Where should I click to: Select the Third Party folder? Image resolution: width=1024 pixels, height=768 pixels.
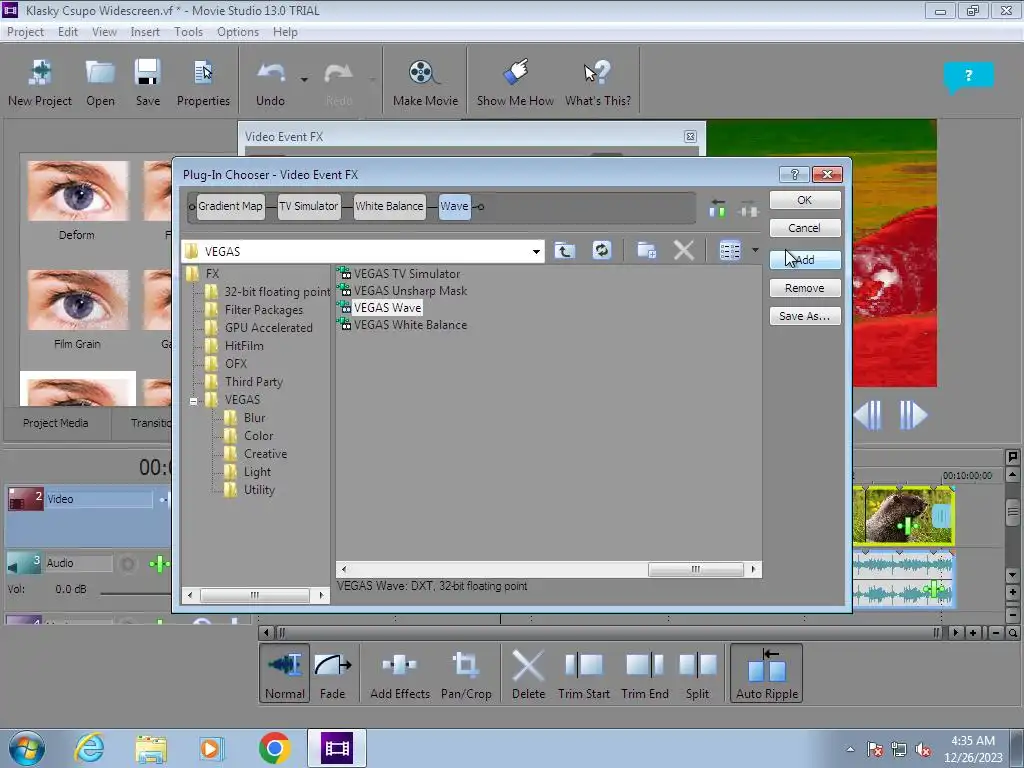253,382
